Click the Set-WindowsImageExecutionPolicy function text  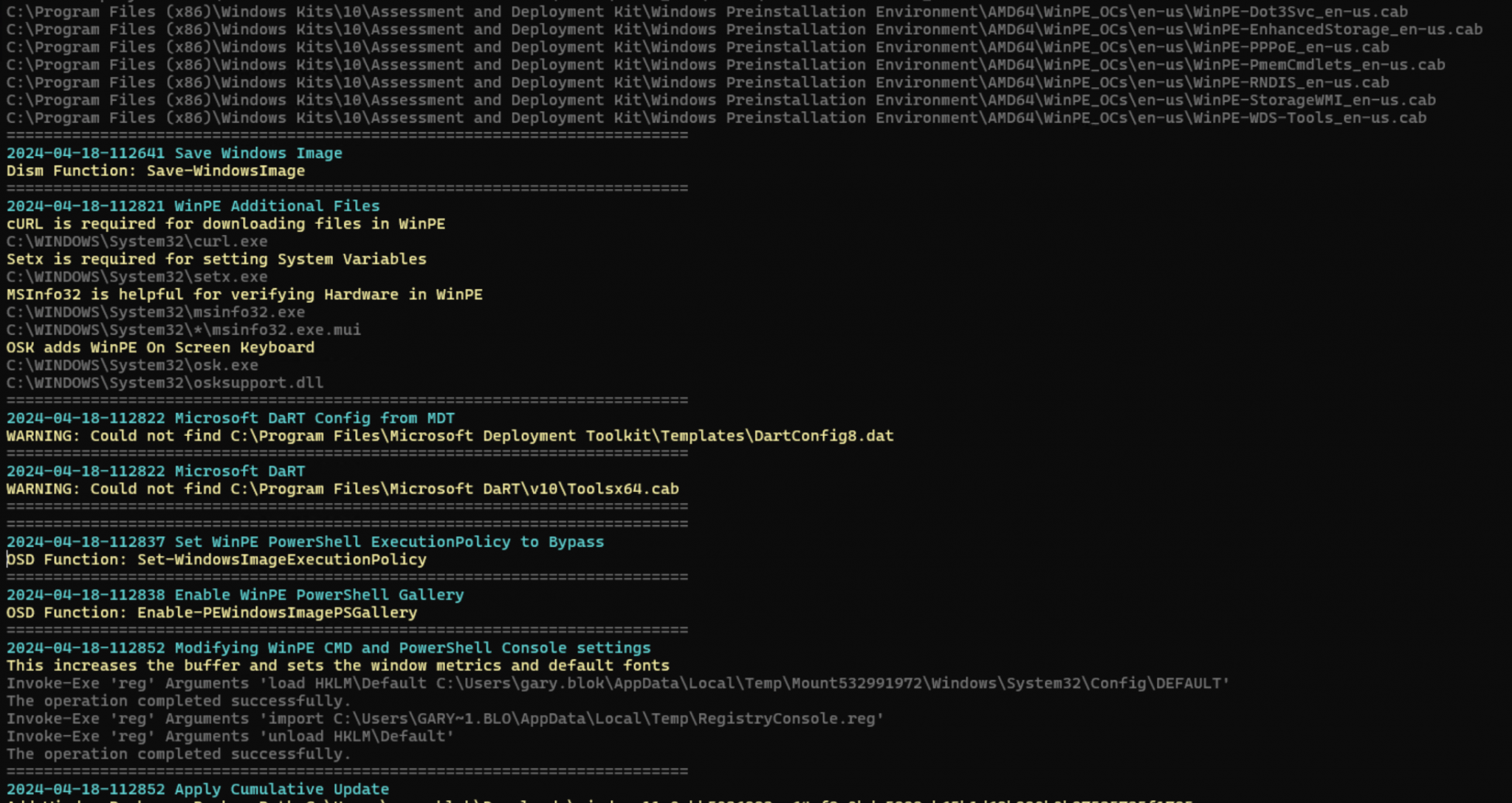pos(214,559)
